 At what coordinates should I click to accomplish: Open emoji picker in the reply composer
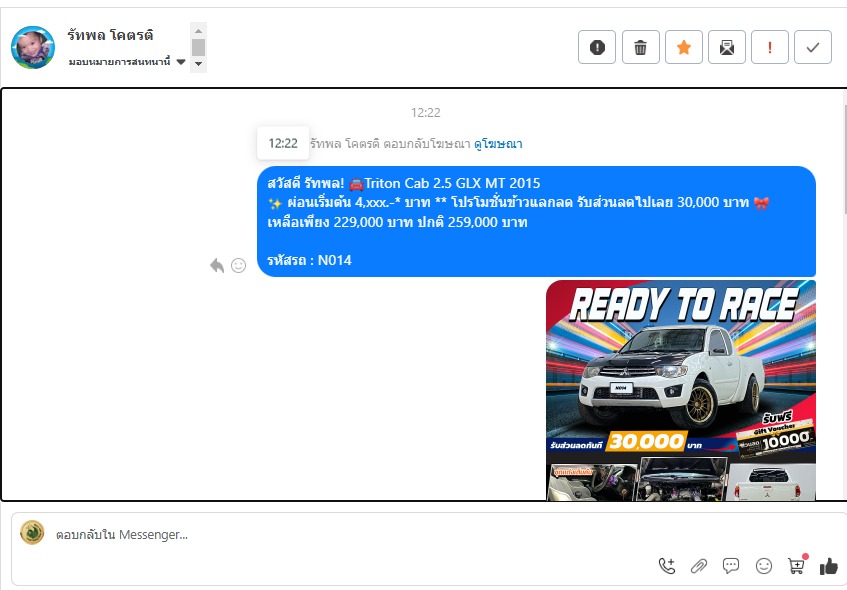[x=764, y=566]
